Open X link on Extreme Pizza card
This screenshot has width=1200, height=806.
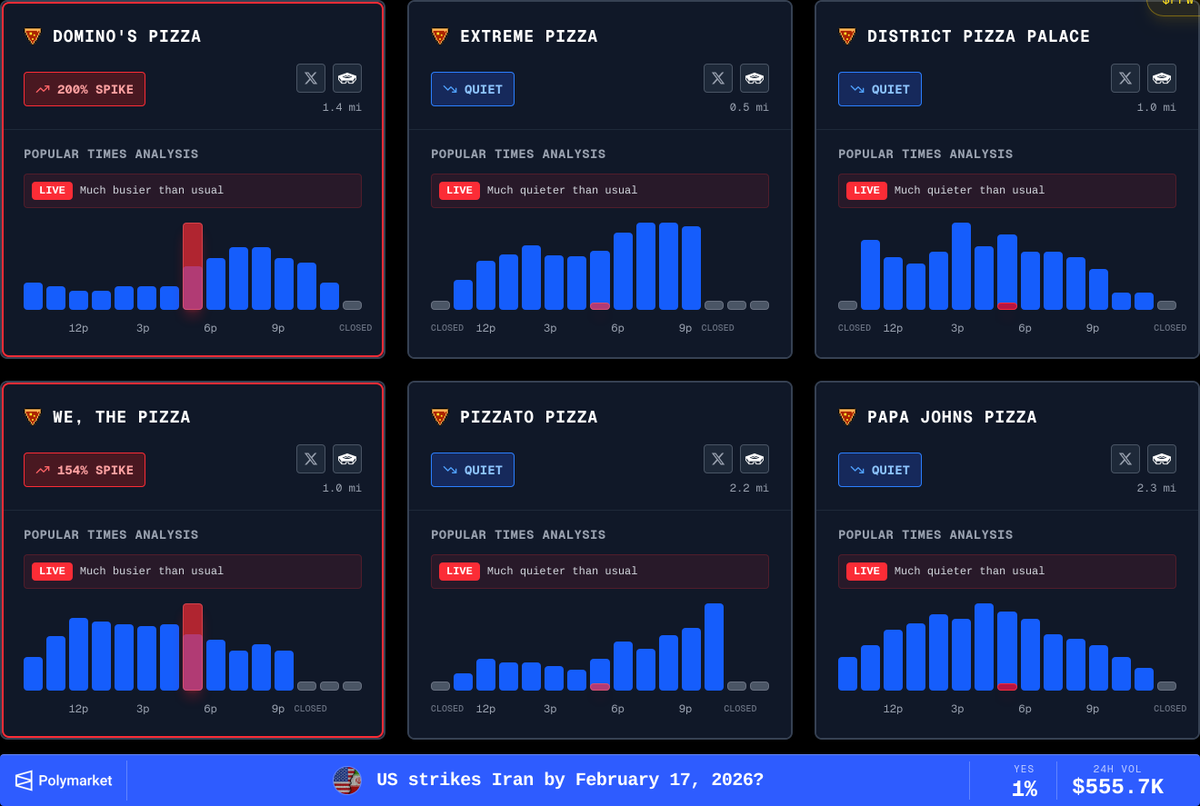[718, 78]
